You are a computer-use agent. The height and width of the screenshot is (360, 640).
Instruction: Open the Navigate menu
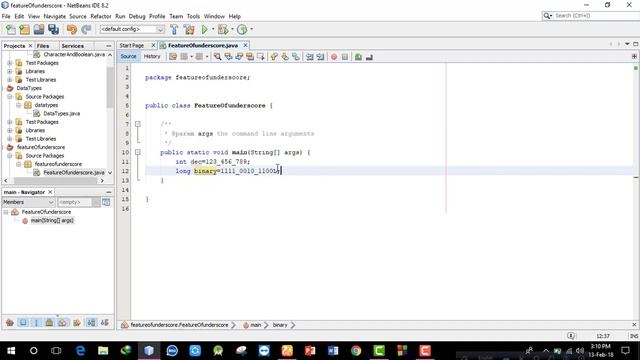pyautogui.click(x=55, y=16)
